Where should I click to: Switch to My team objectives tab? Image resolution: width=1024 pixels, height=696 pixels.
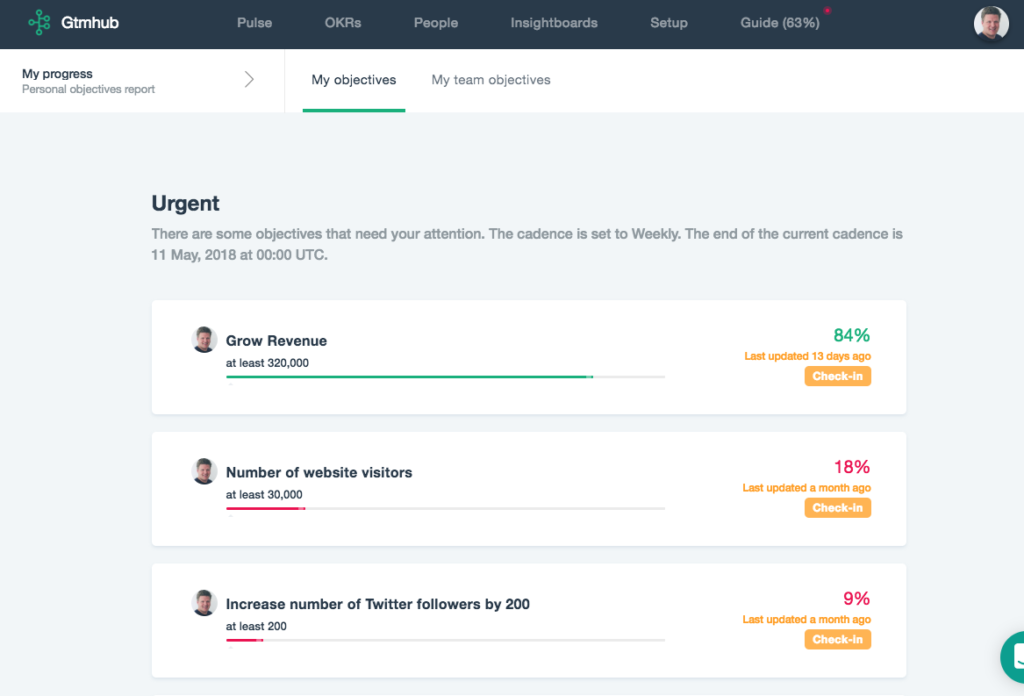tap(490, 80)
